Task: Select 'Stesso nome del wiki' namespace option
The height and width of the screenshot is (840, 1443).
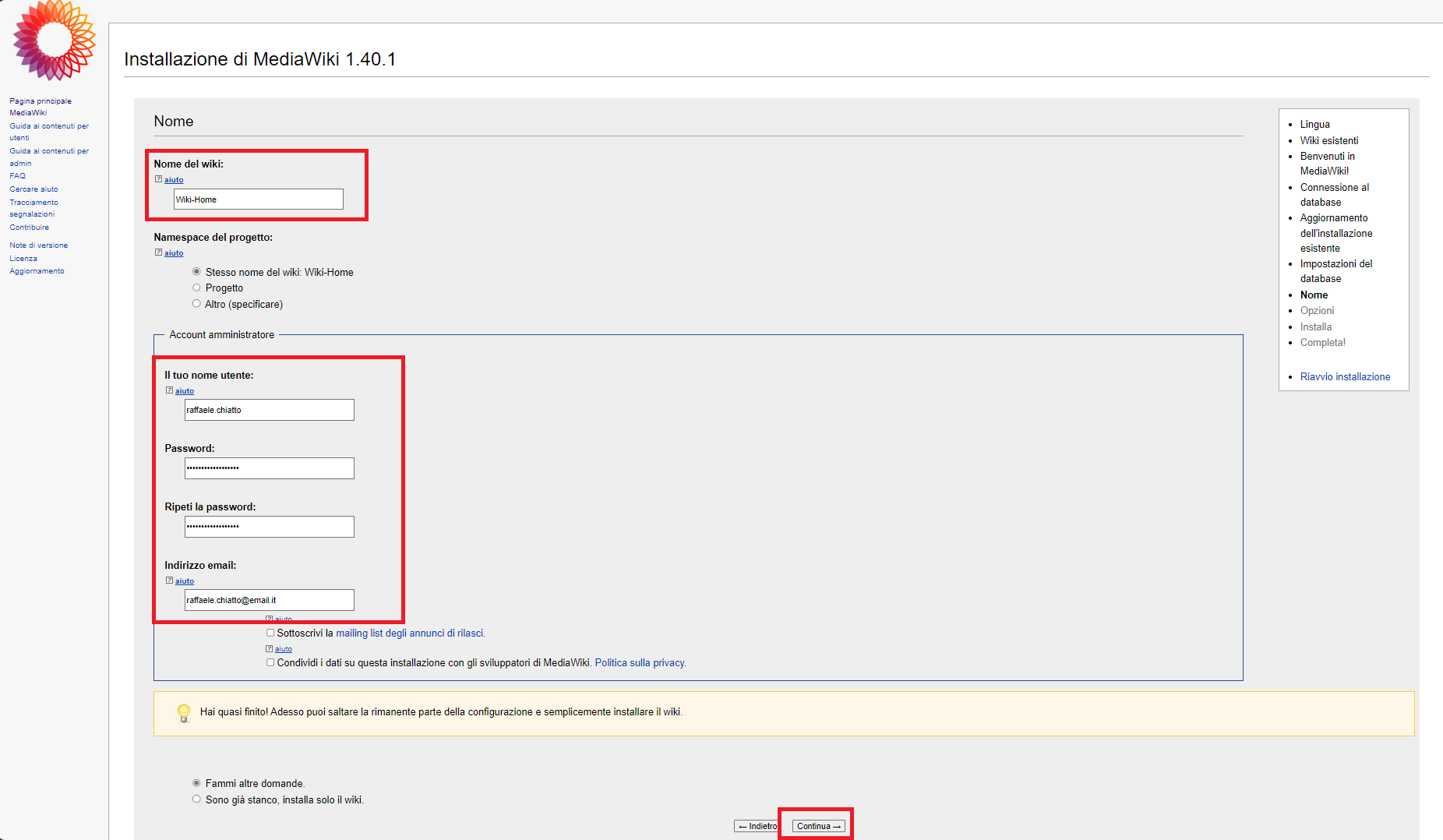Action: pos(196,272)
